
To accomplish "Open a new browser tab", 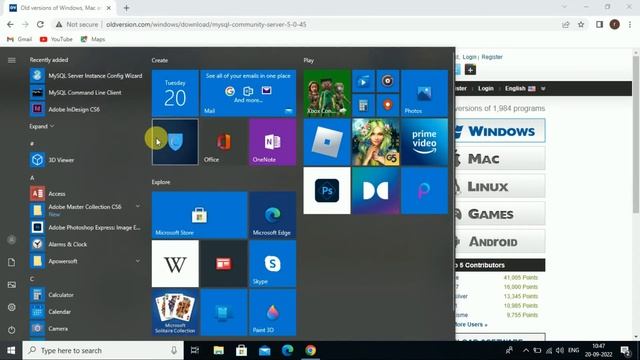I will [x=126, y=8].
